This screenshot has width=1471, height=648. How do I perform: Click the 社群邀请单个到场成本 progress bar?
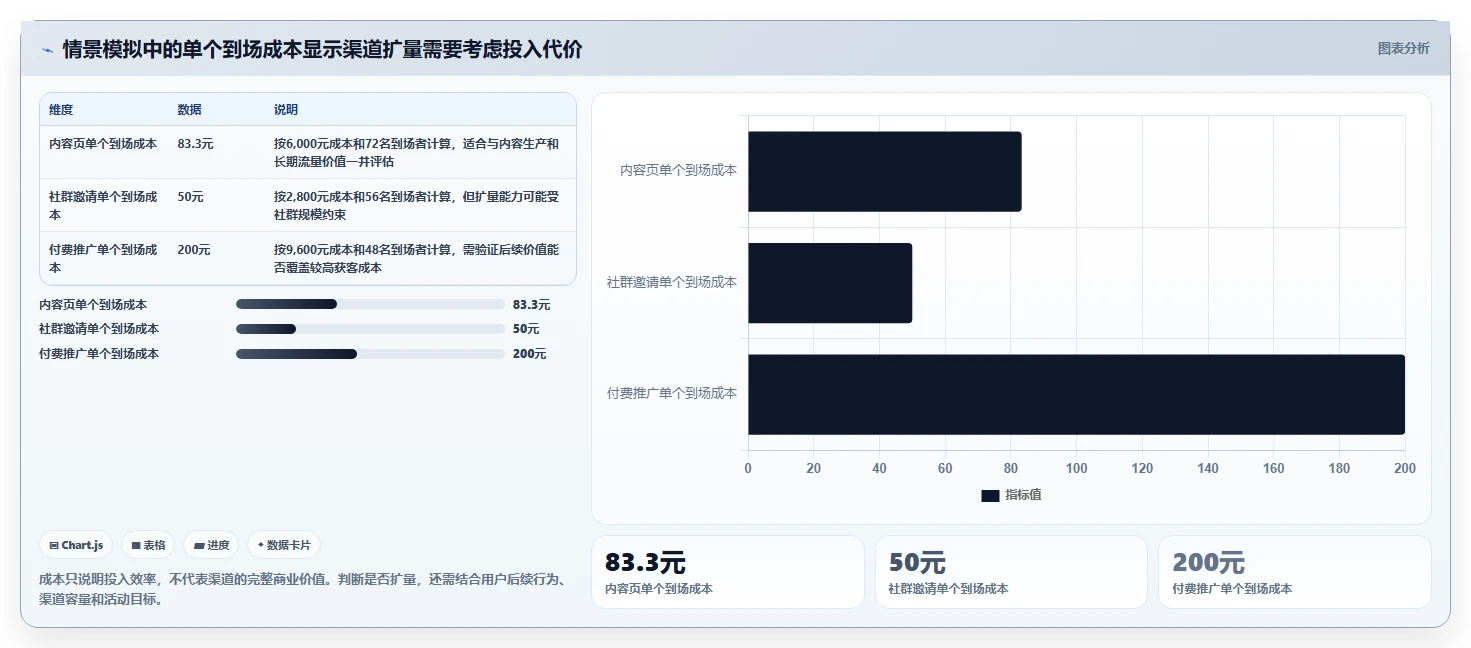(x=370, y=329)
